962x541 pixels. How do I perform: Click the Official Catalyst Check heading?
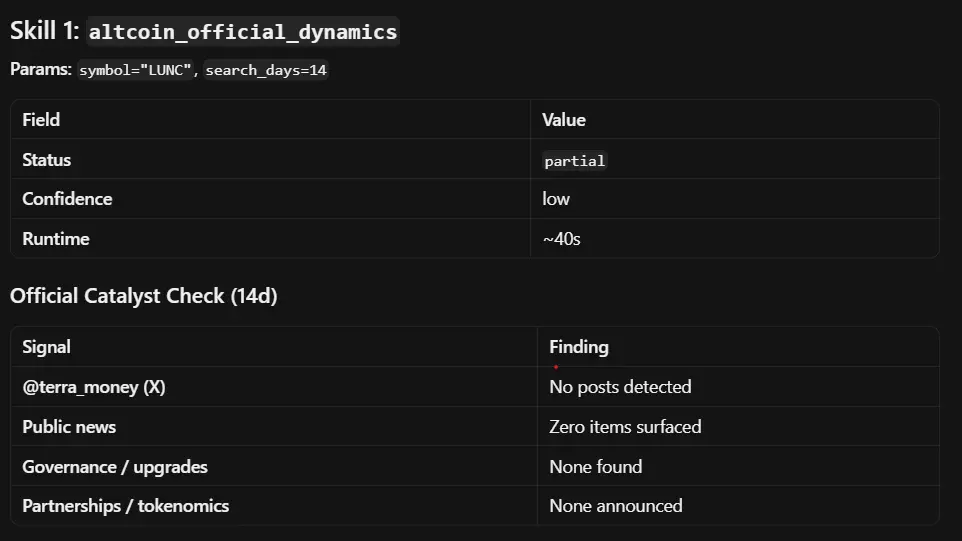point(144,296)
